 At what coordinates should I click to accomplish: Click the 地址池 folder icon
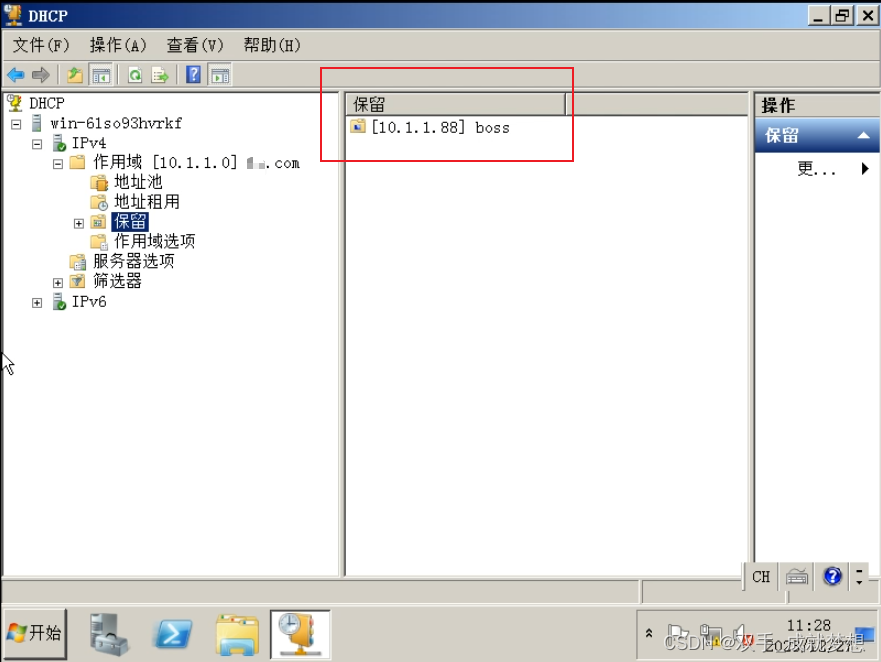99,182
